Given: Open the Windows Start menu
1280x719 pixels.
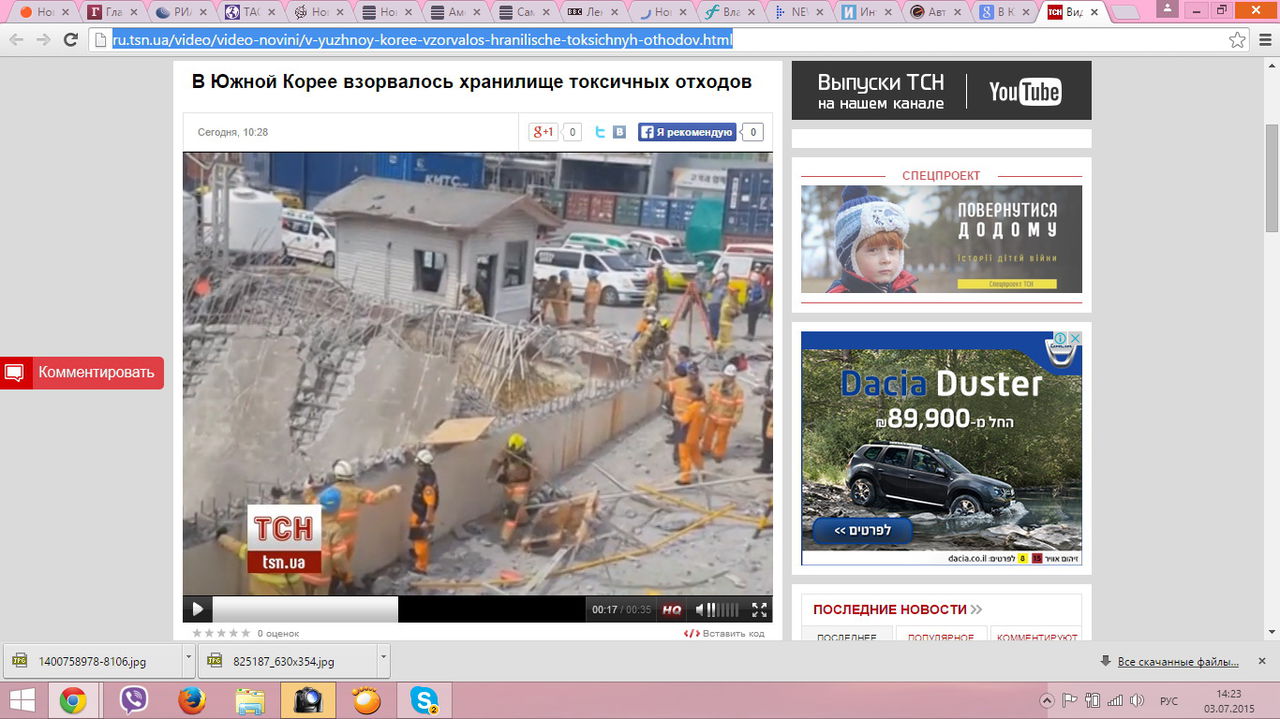Looking at the screenshot, I should pyautogui.click(x=22, y=700).
